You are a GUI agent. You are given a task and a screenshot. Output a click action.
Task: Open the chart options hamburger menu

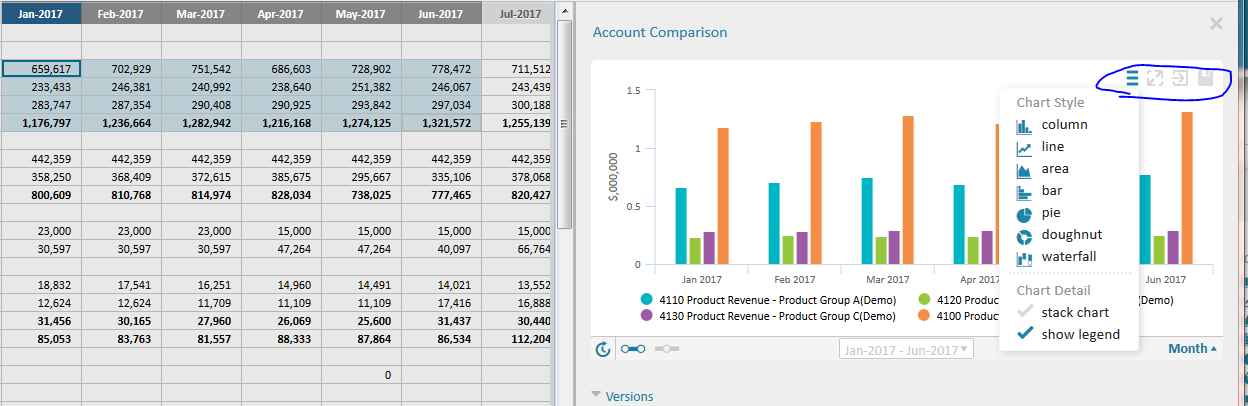[1132, 78]
